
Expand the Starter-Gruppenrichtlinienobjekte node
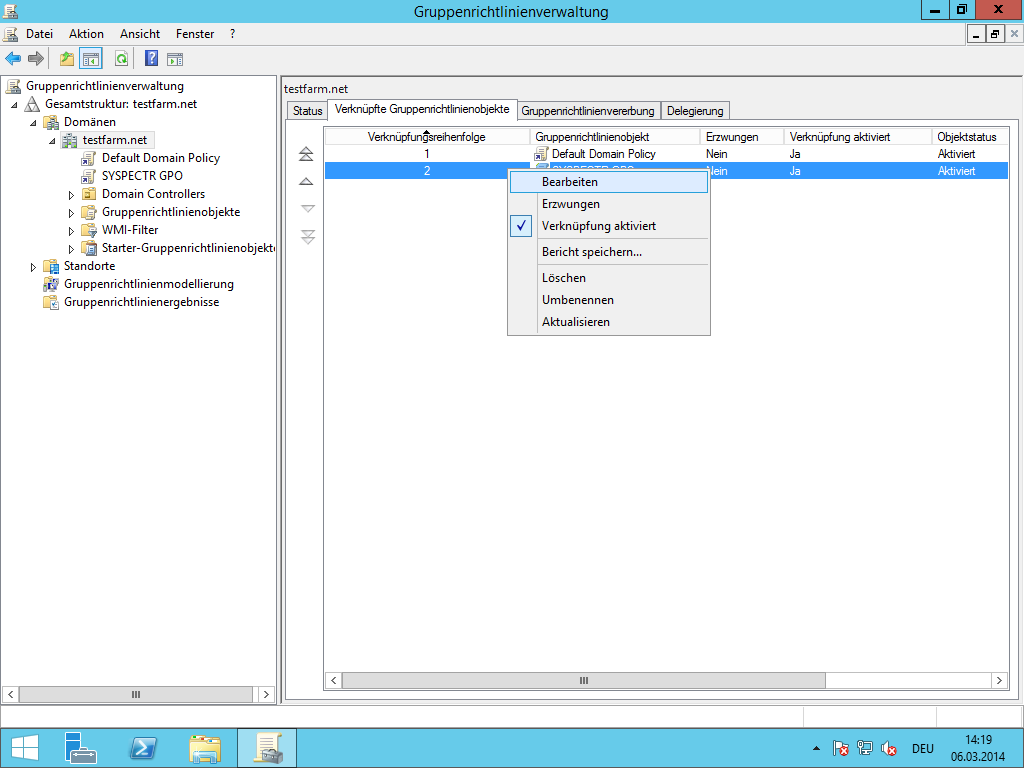[x=71, y=249]
